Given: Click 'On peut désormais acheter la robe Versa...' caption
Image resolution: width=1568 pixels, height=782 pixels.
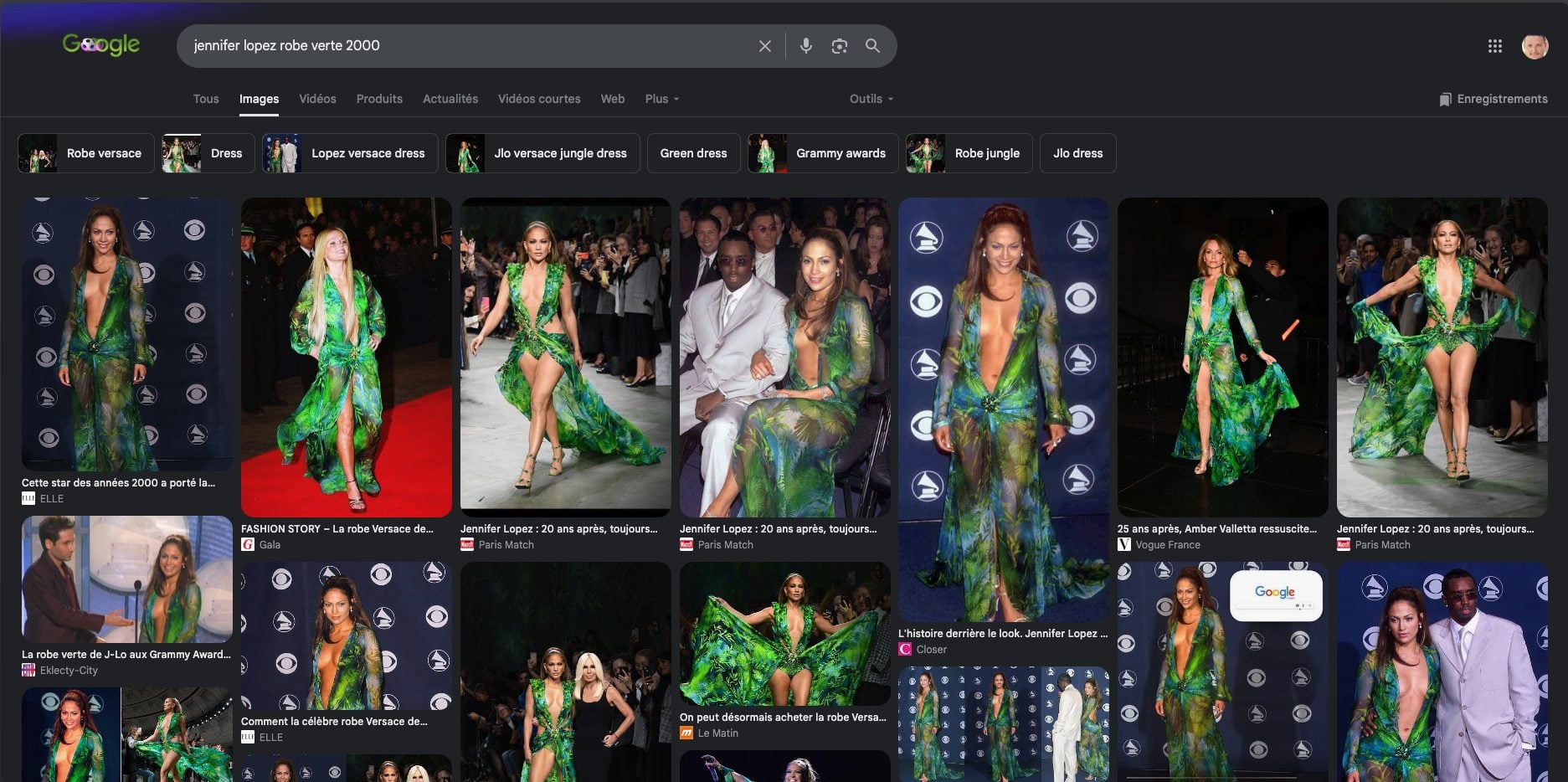Looking at the screenshot, I should point(783,717).
